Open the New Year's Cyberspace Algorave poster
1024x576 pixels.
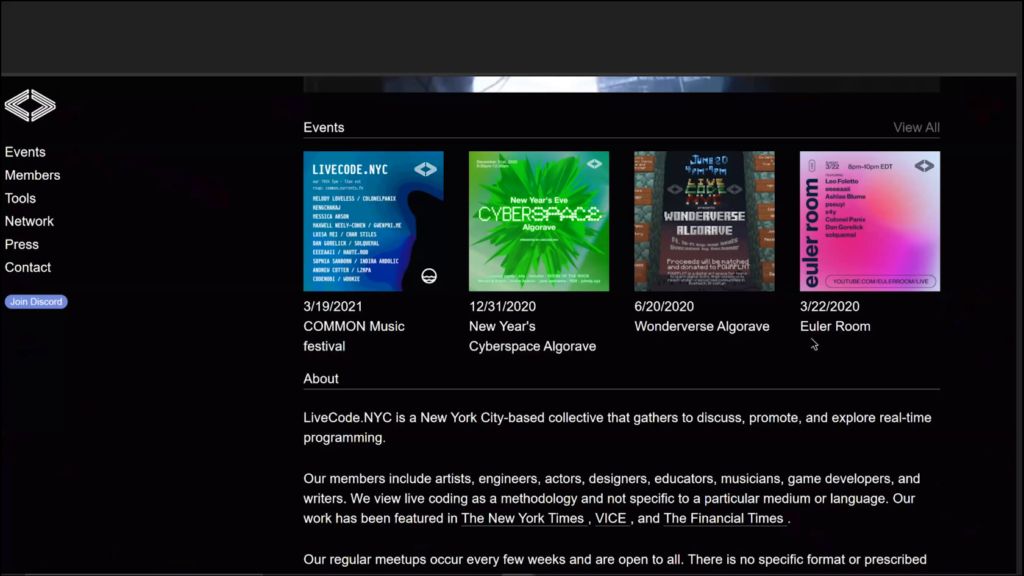539,221
